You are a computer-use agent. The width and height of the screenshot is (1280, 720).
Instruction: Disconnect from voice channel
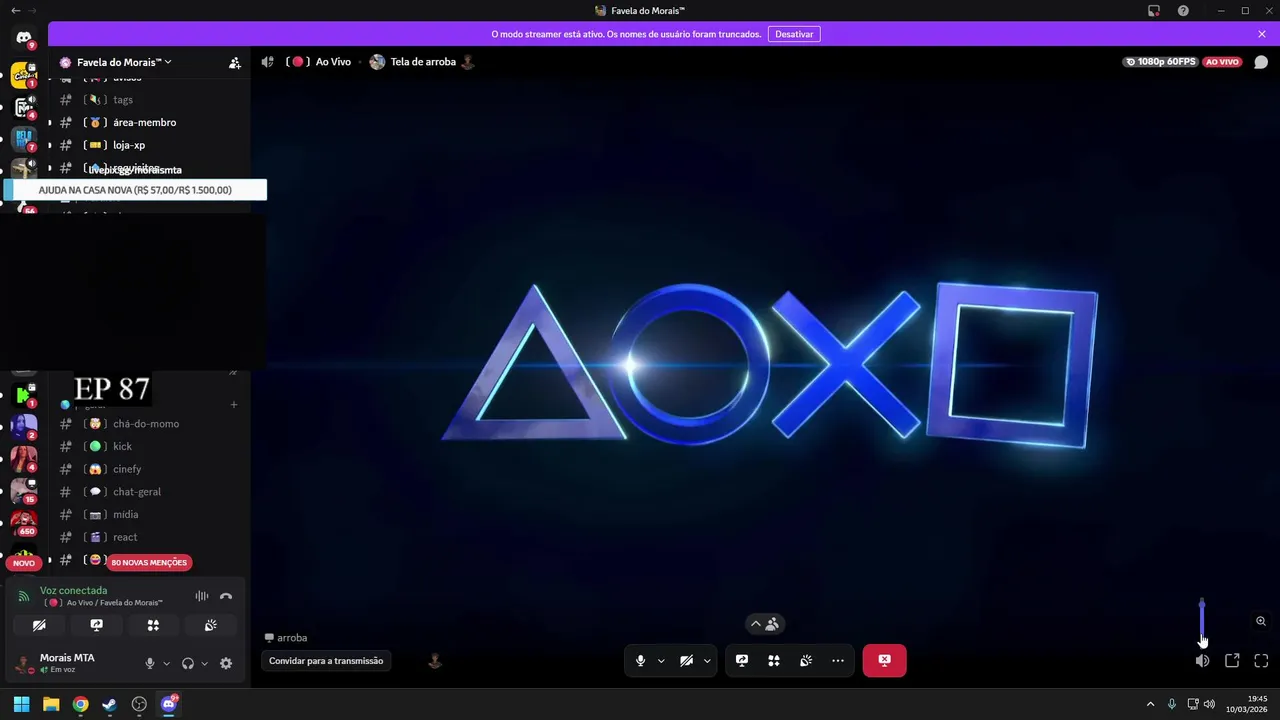(226, 596)
